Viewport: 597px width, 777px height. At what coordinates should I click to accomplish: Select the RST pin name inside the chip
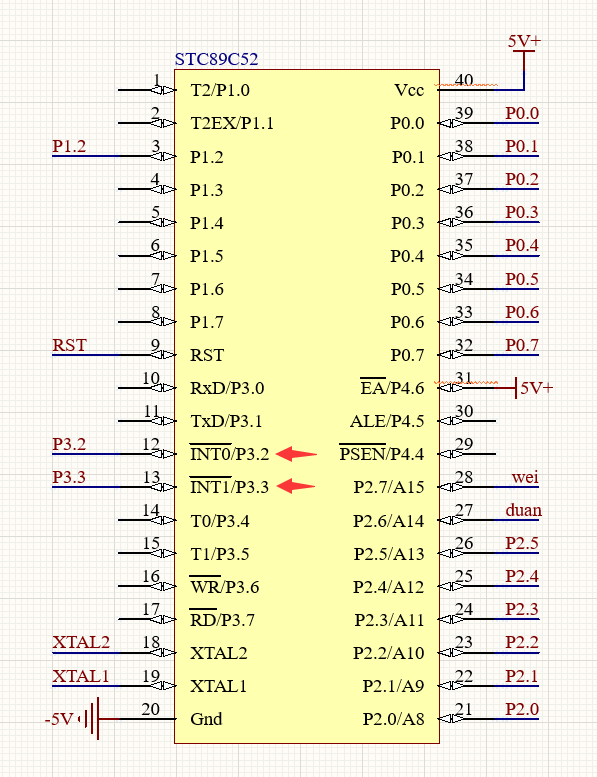207,355
